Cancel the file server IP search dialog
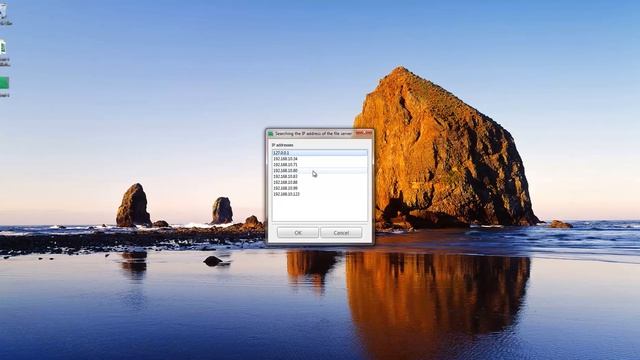The image size is (640, 360). click(x=341, y=233)
